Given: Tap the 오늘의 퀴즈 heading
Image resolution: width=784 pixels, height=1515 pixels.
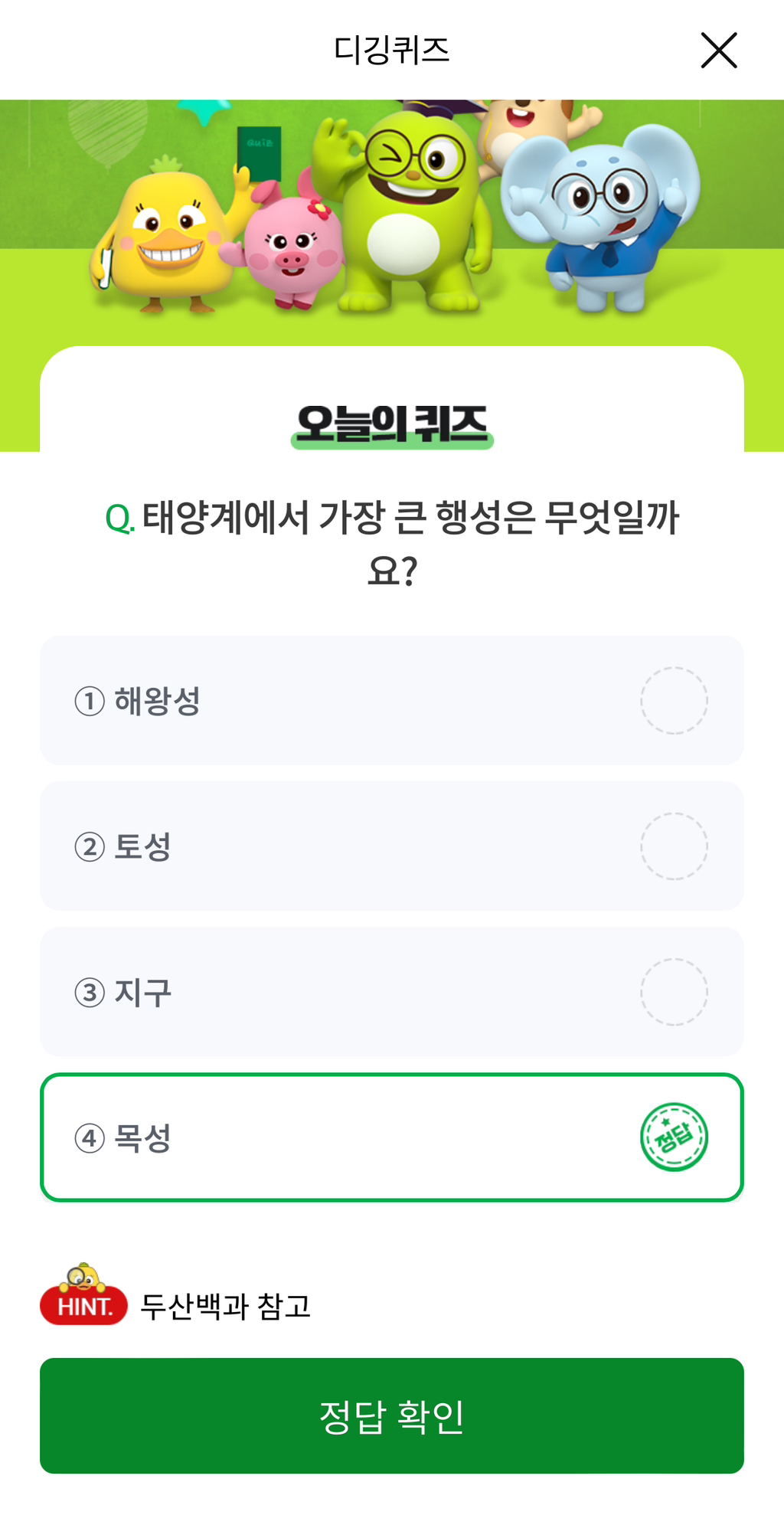Looking at the screenshot, I should [x=392, y=425].
